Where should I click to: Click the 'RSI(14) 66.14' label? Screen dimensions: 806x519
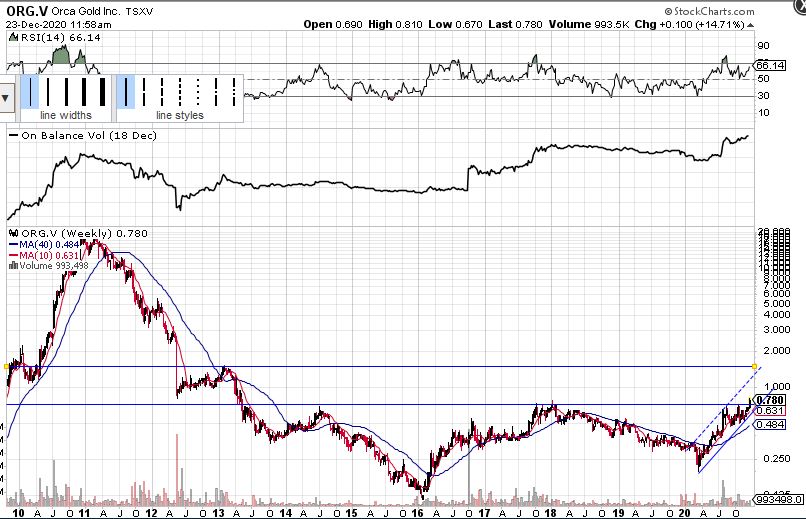coord(61,38)
